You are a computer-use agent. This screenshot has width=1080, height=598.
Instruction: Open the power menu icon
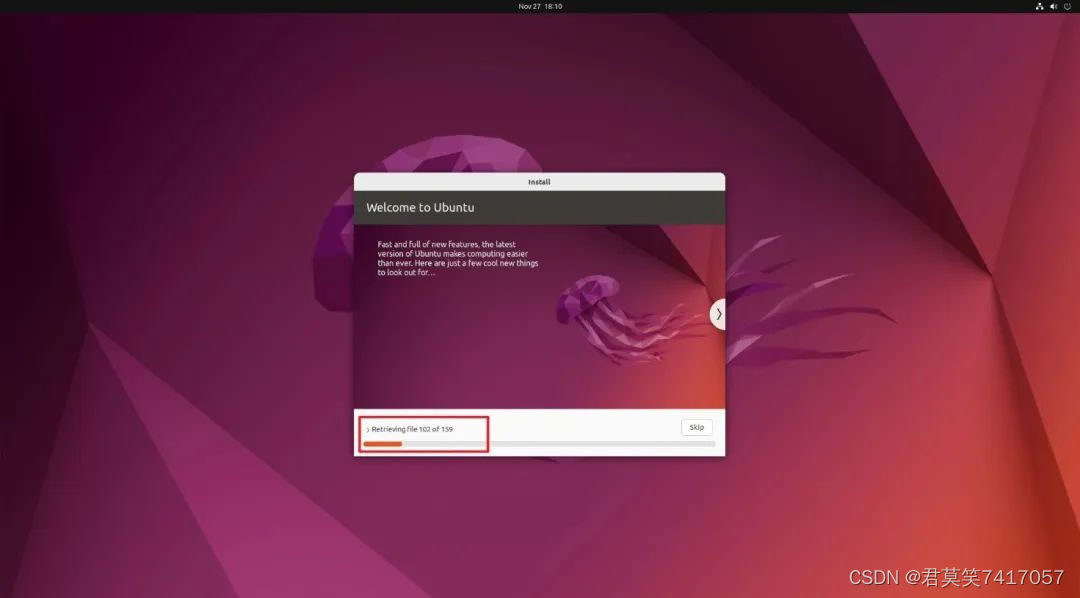tap(1067, 6)
